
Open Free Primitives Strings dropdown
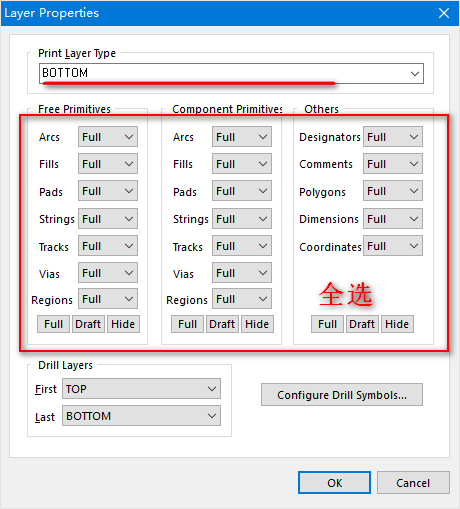(x=108, y=219)
